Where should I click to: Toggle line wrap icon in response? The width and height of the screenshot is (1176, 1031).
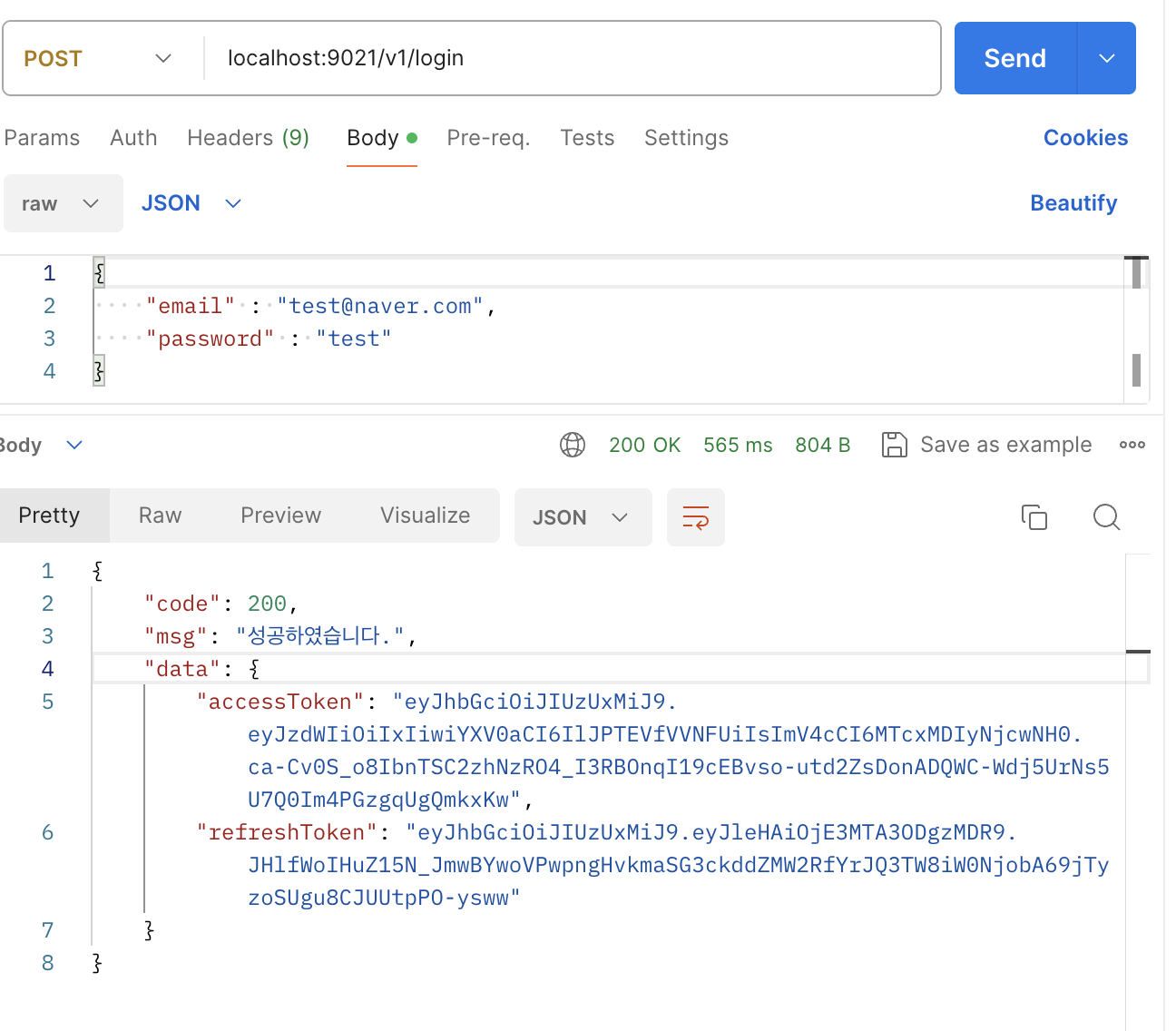[x=696, y=517]
